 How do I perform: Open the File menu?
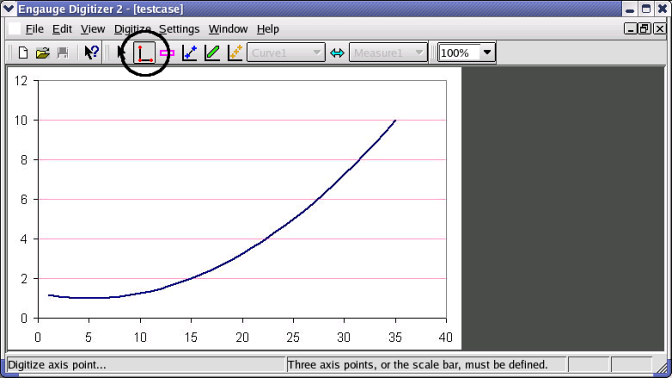tap(34, 29)
